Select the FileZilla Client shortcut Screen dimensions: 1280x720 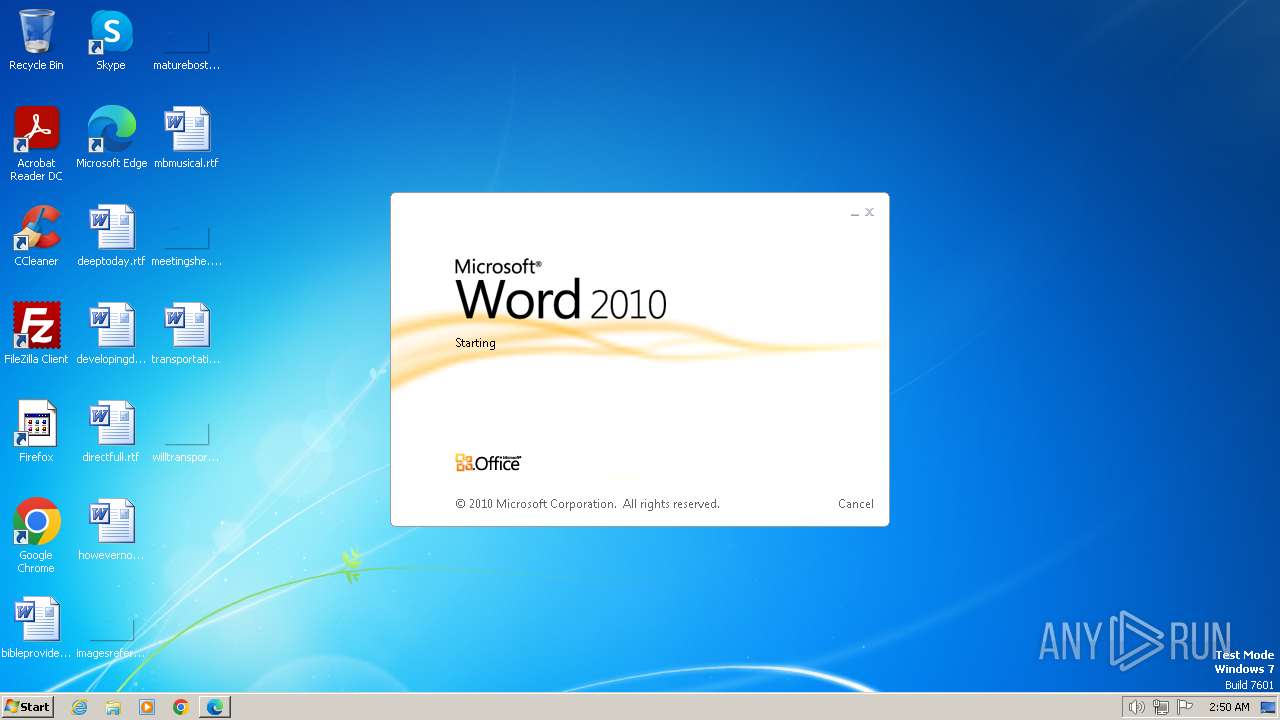(36, 334)
